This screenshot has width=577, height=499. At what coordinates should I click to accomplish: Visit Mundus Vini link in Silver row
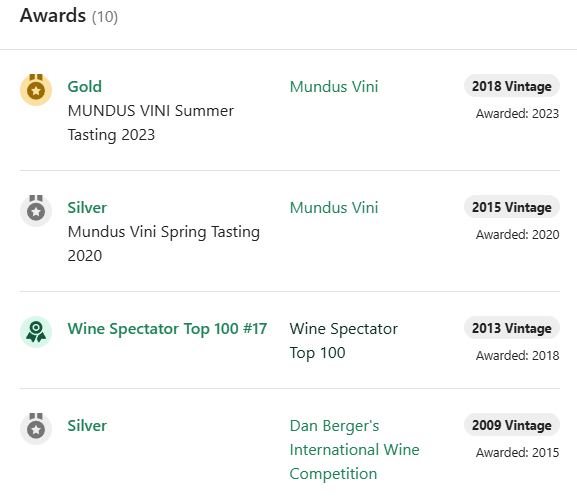334,208
